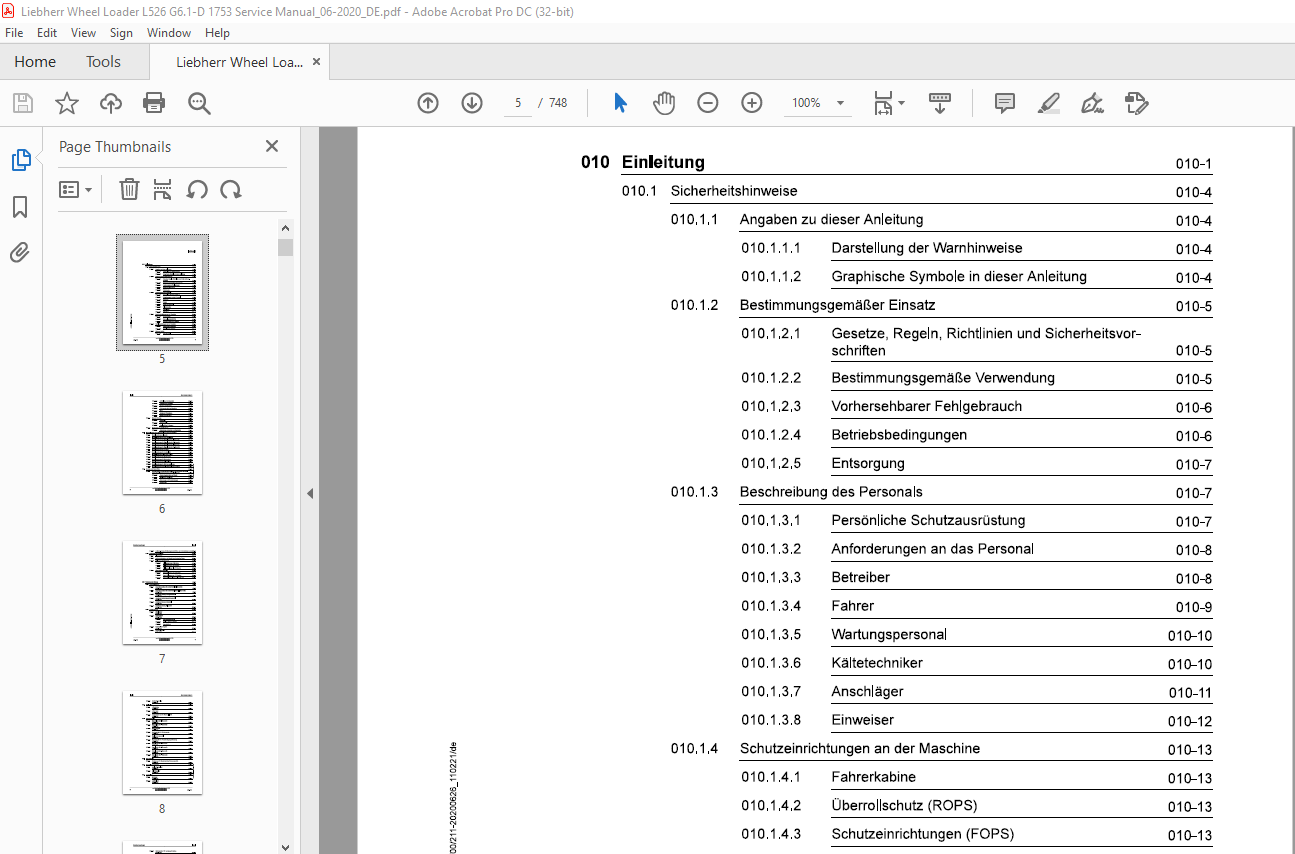Select the Highlight text tool

tap(1049, 103)
